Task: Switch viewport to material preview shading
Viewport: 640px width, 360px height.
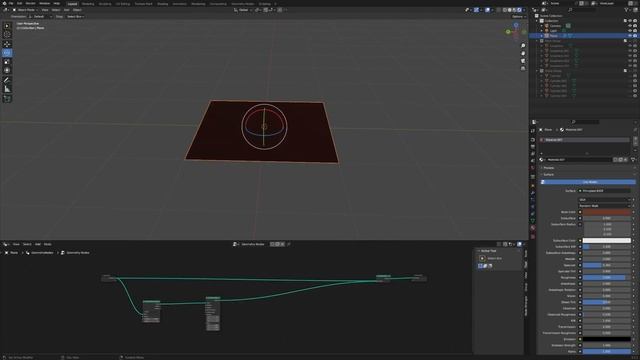Action: coord(514,10)
